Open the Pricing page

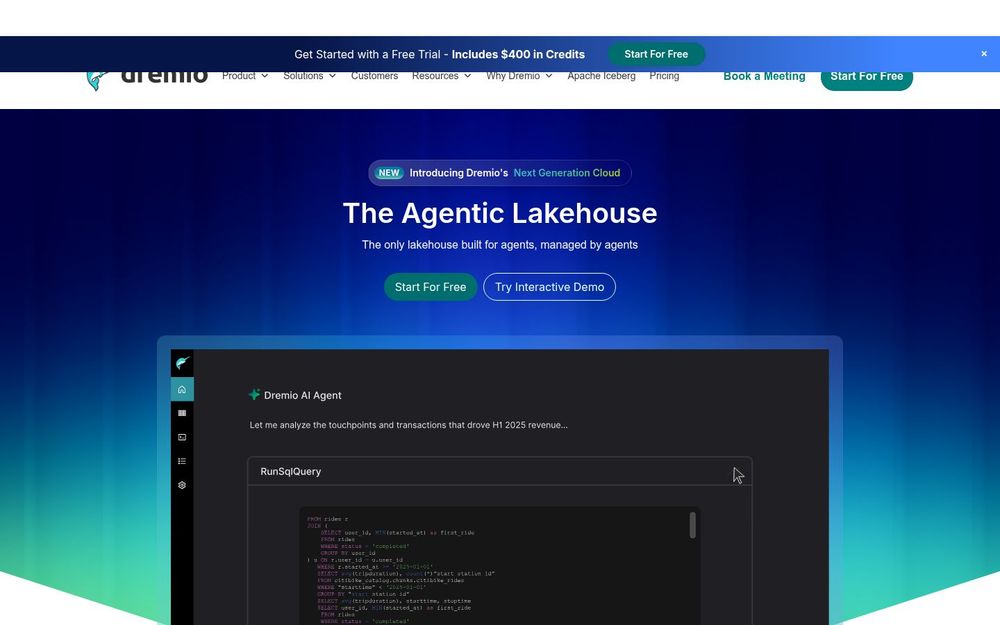pyautogui.click(x=664, y=76)
